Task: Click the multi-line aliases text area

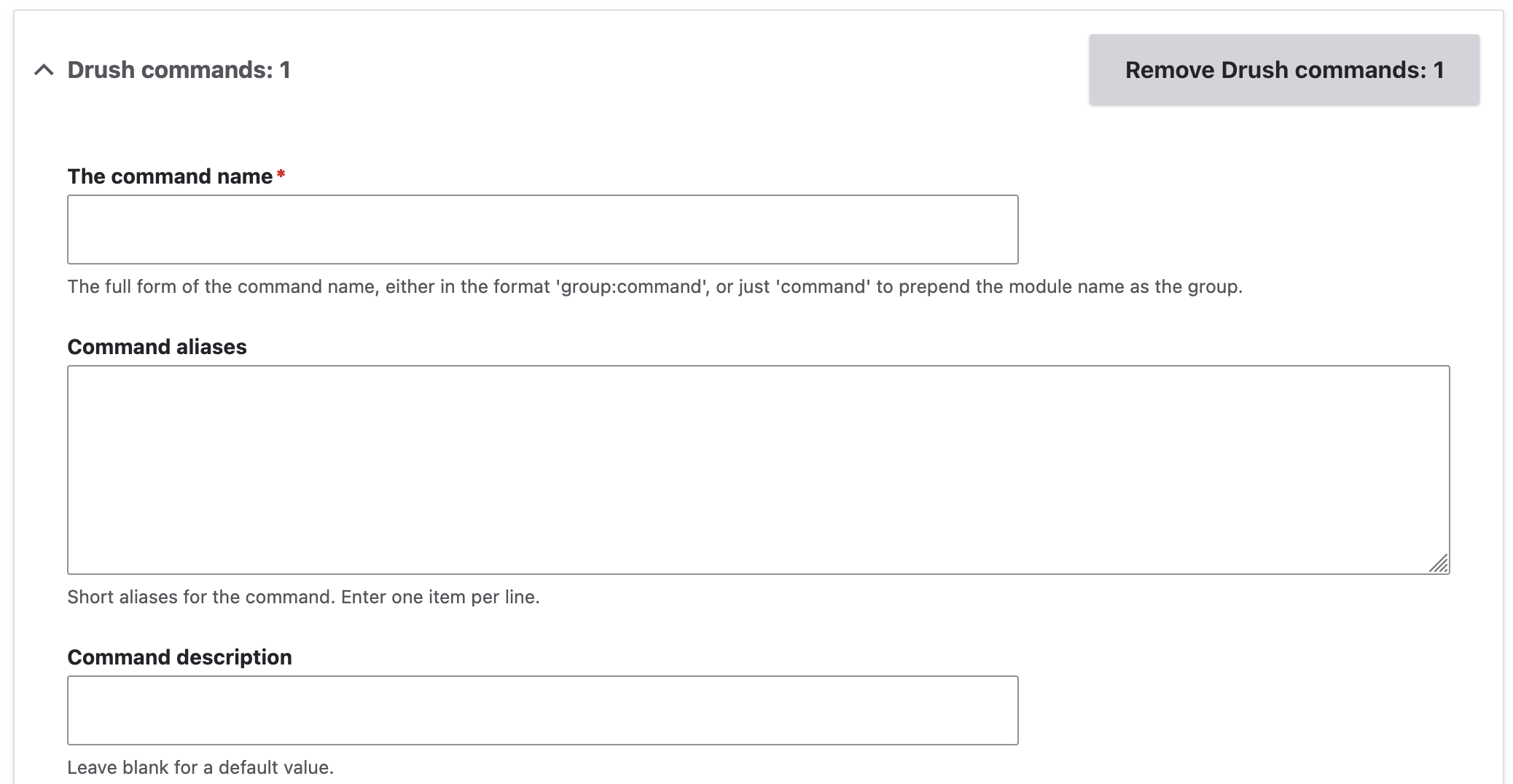Action: pos(758,470)
